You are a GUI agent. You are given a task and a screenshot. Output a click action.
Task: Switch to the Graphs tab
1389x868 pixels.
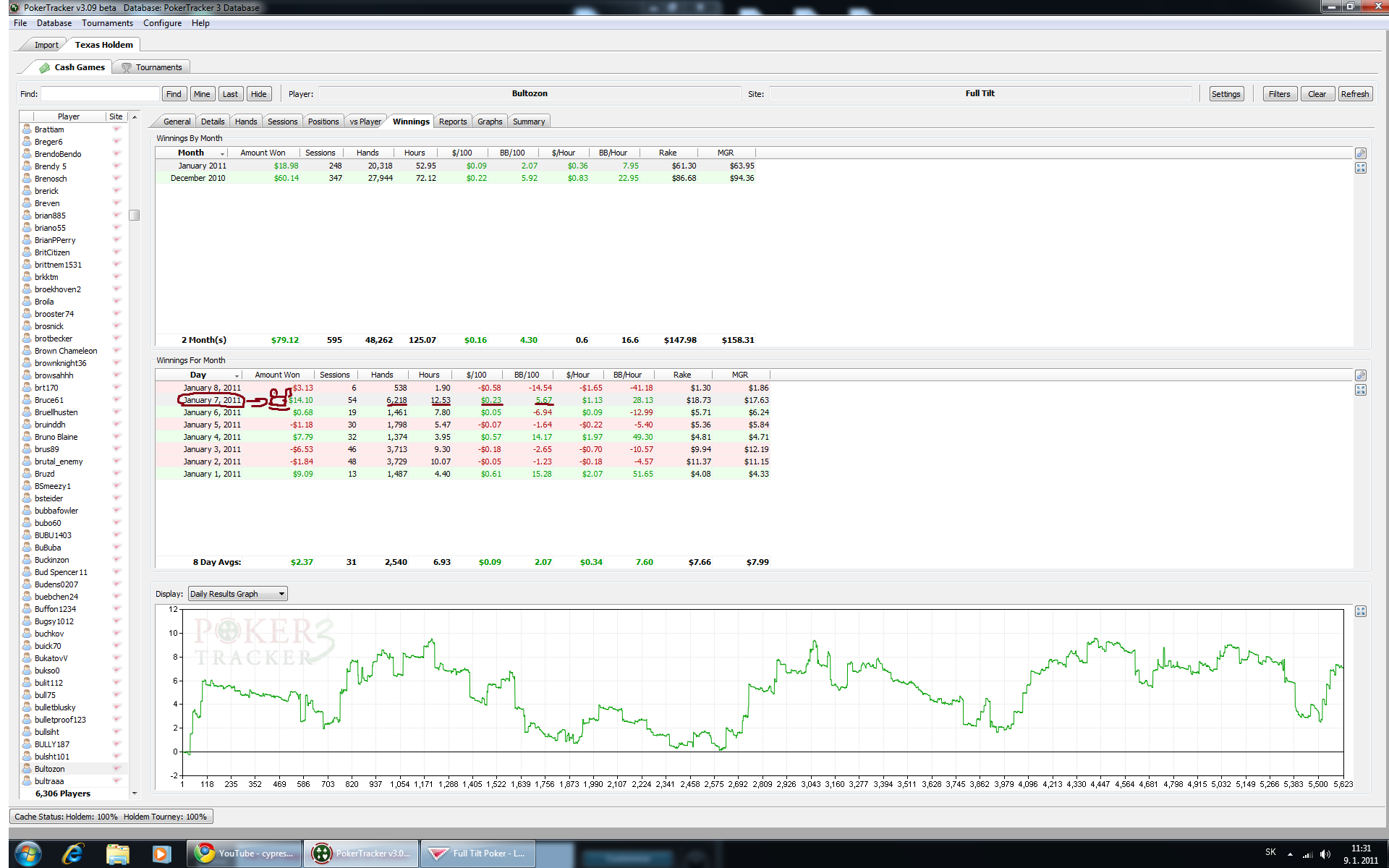click(490, 122)
